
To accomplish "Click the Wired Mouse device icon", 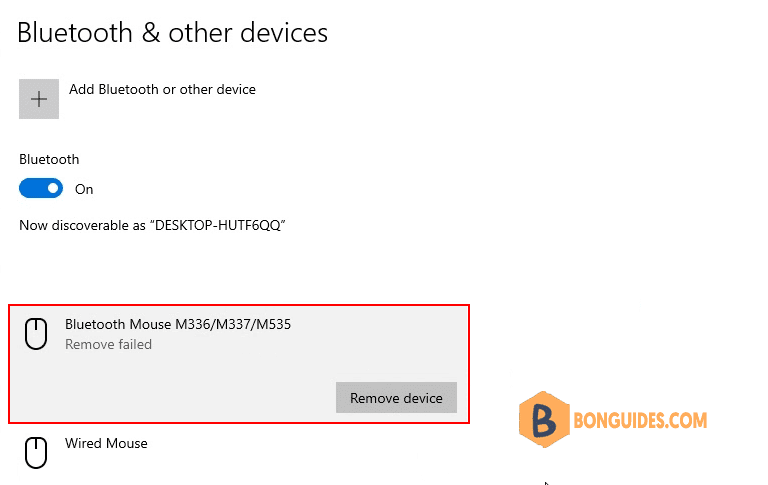I will coord(36,453).
